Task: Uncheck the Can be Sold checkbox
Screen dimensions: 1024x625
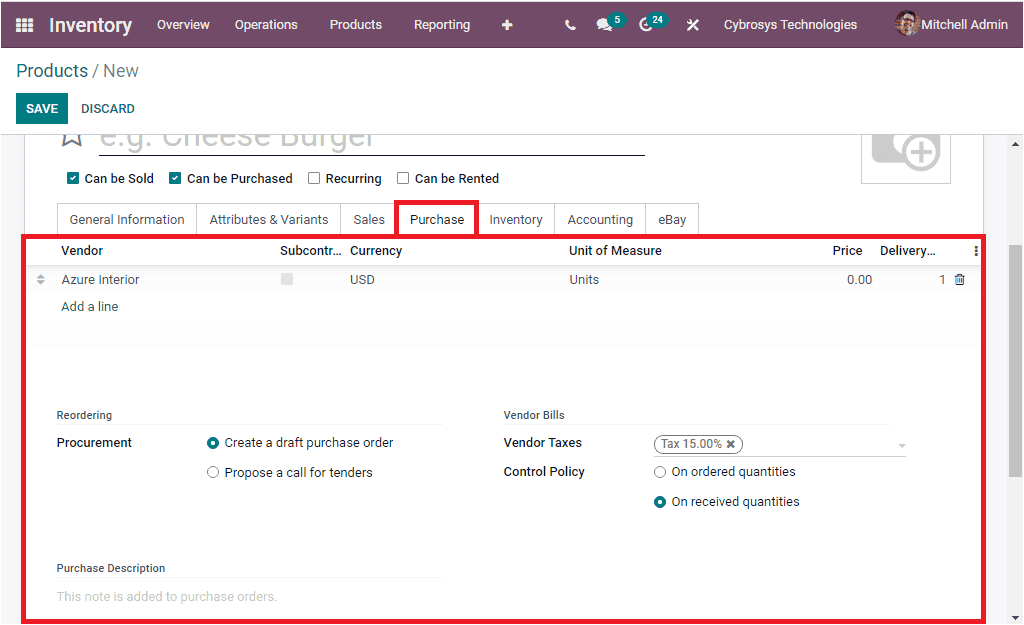Action: [x=72, y=178]
